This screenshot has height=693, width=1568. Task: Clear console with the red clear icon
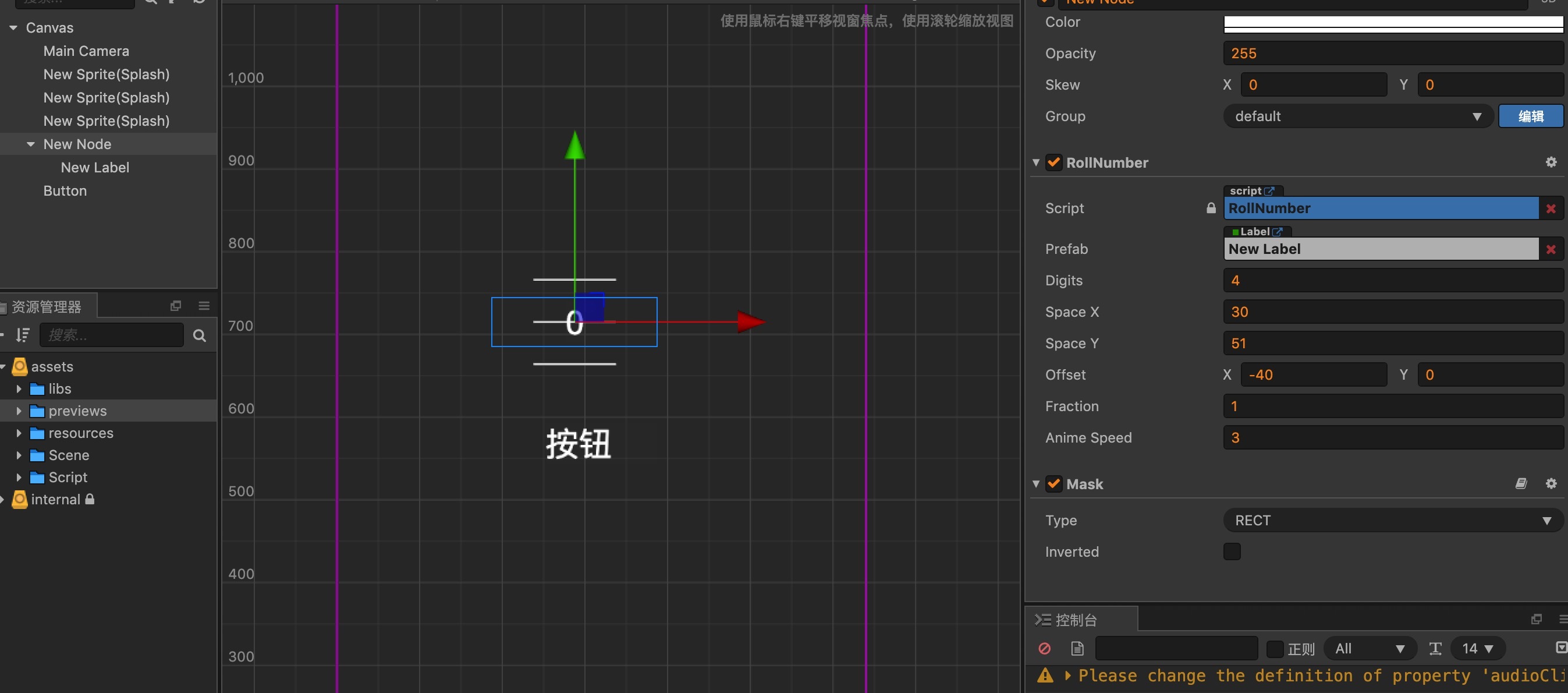pos(1044,649)
